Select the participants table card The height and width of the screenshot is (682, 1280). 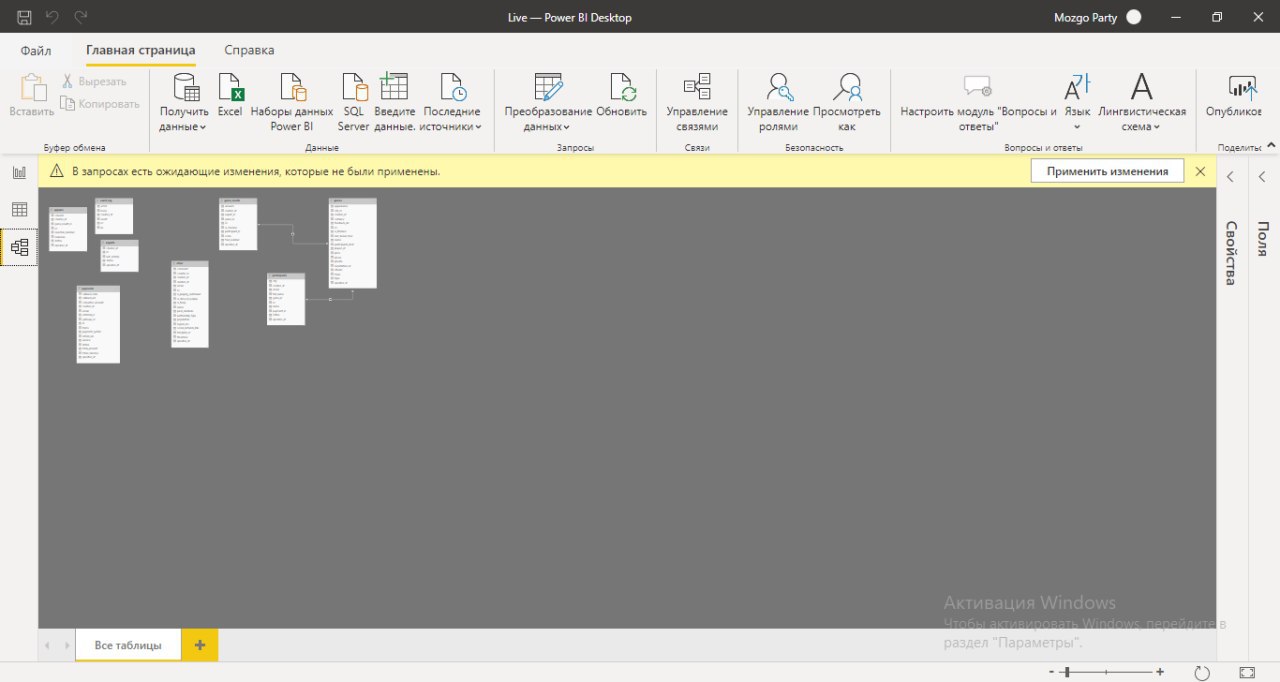(286, 299)
